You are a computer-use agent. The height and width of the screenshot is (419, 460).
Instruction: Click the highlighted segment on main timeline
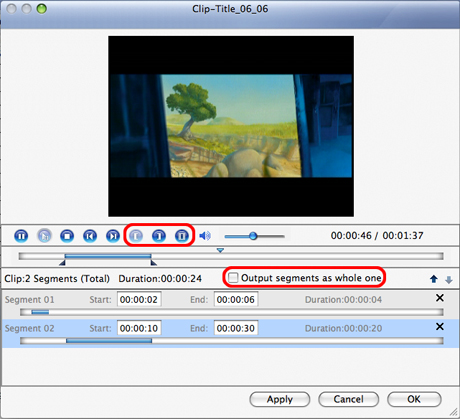(108, 256)
